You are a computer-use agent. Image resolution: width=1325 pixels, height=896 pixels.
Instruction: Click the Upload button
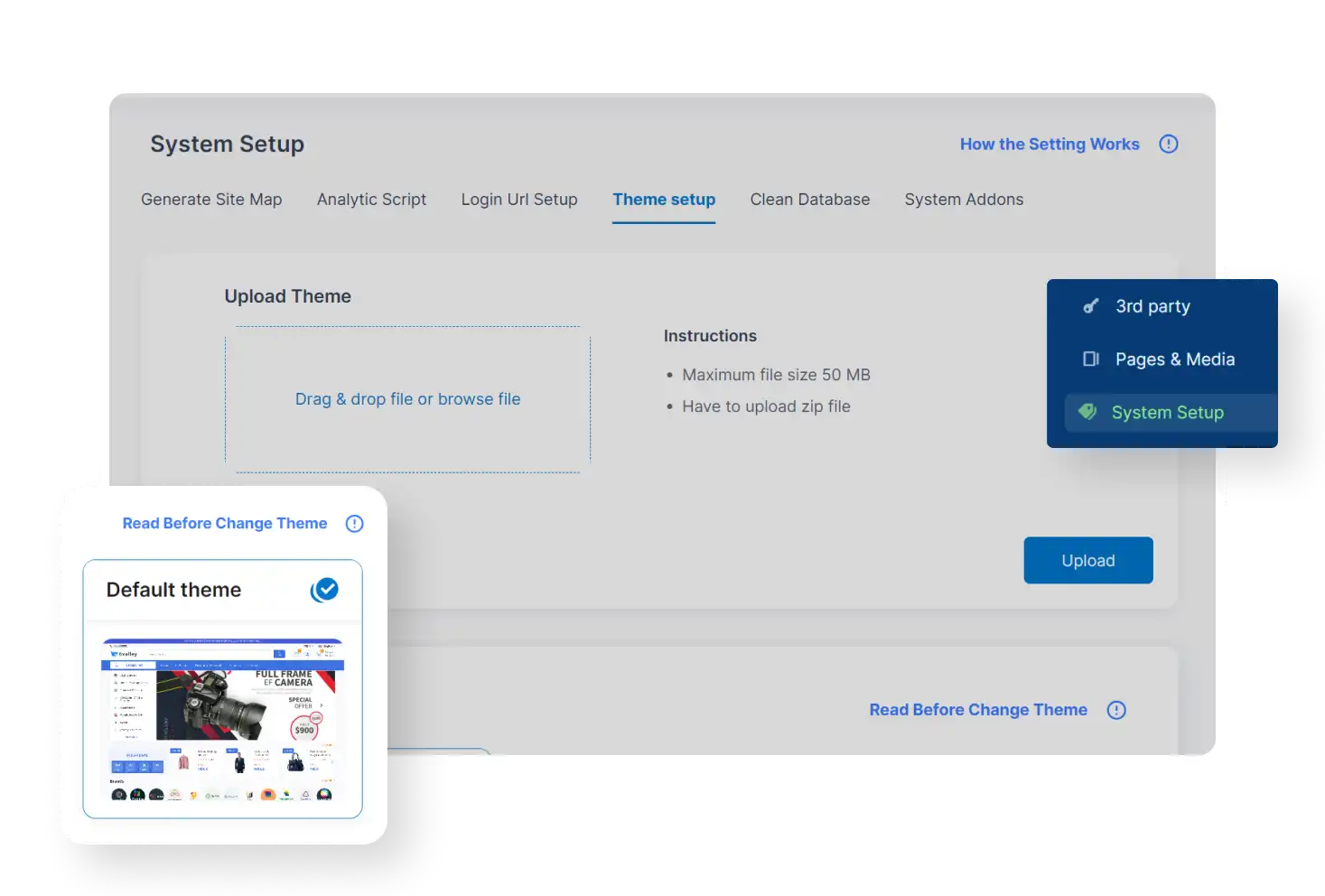tap(1087, 560)
